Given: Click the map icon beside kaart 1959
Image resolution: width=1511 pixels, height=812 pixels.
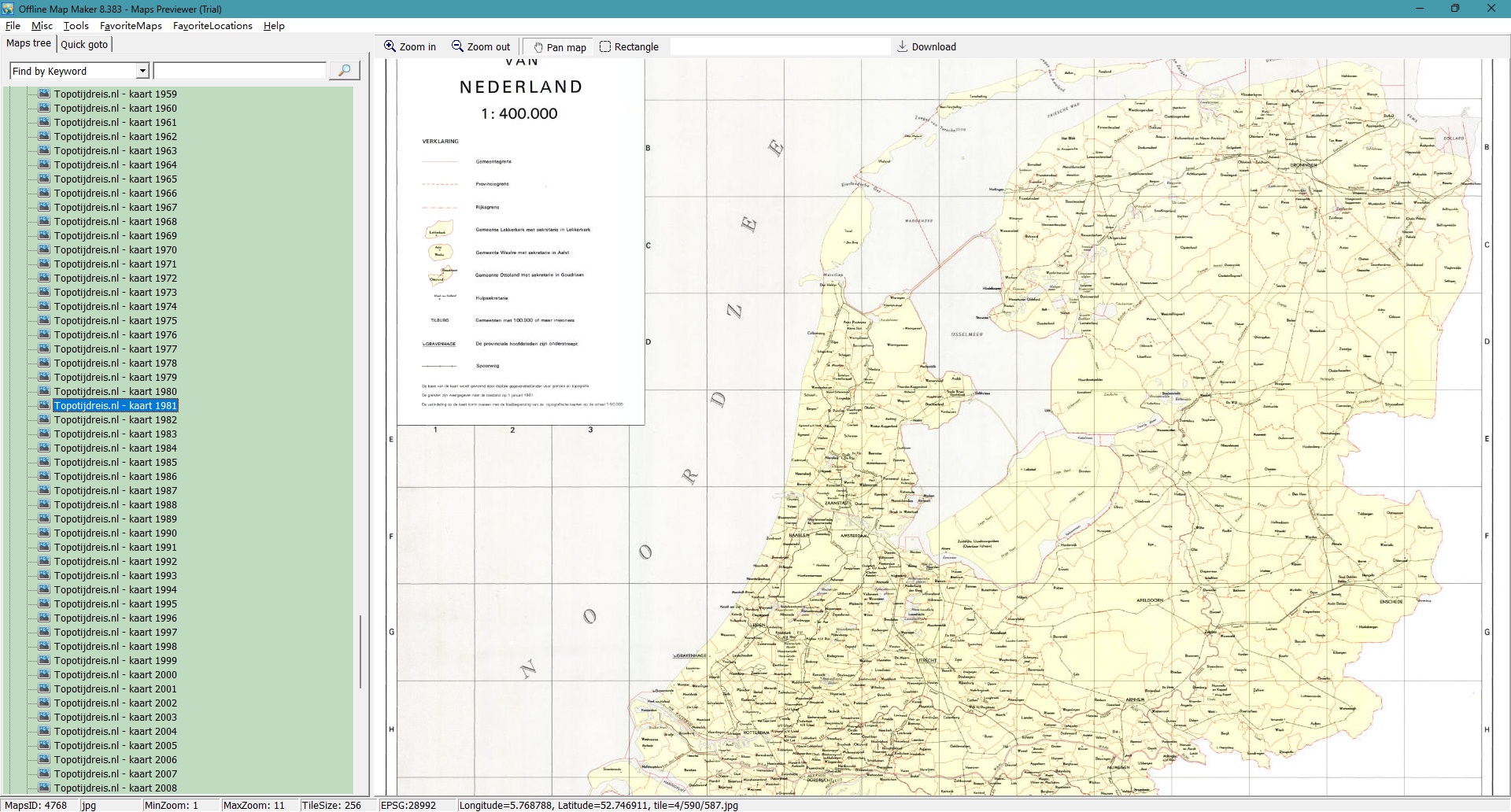Looking at the screenshot, I should click(45, 94).
